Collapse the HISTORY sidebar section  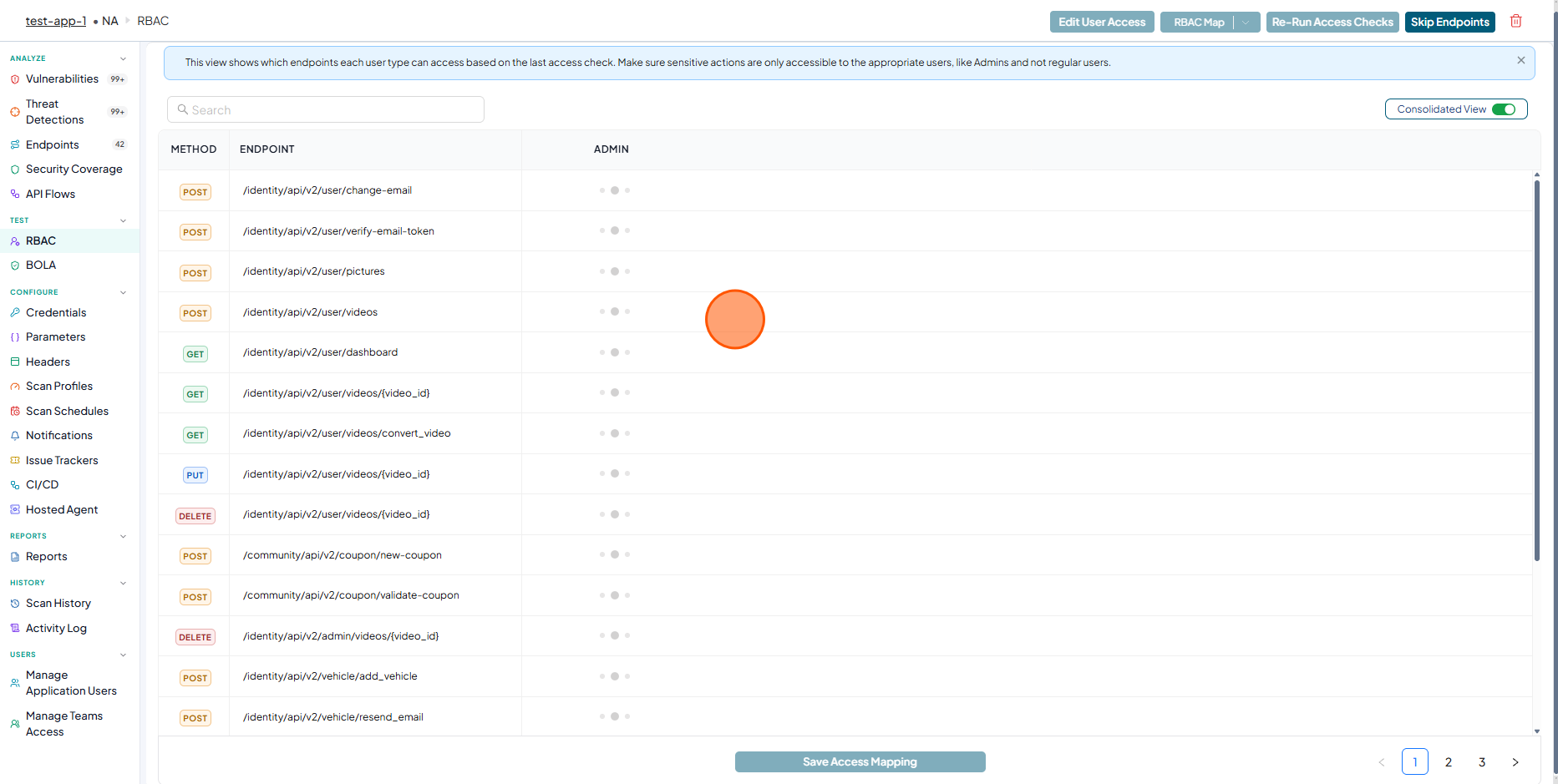tap(123, 583)
